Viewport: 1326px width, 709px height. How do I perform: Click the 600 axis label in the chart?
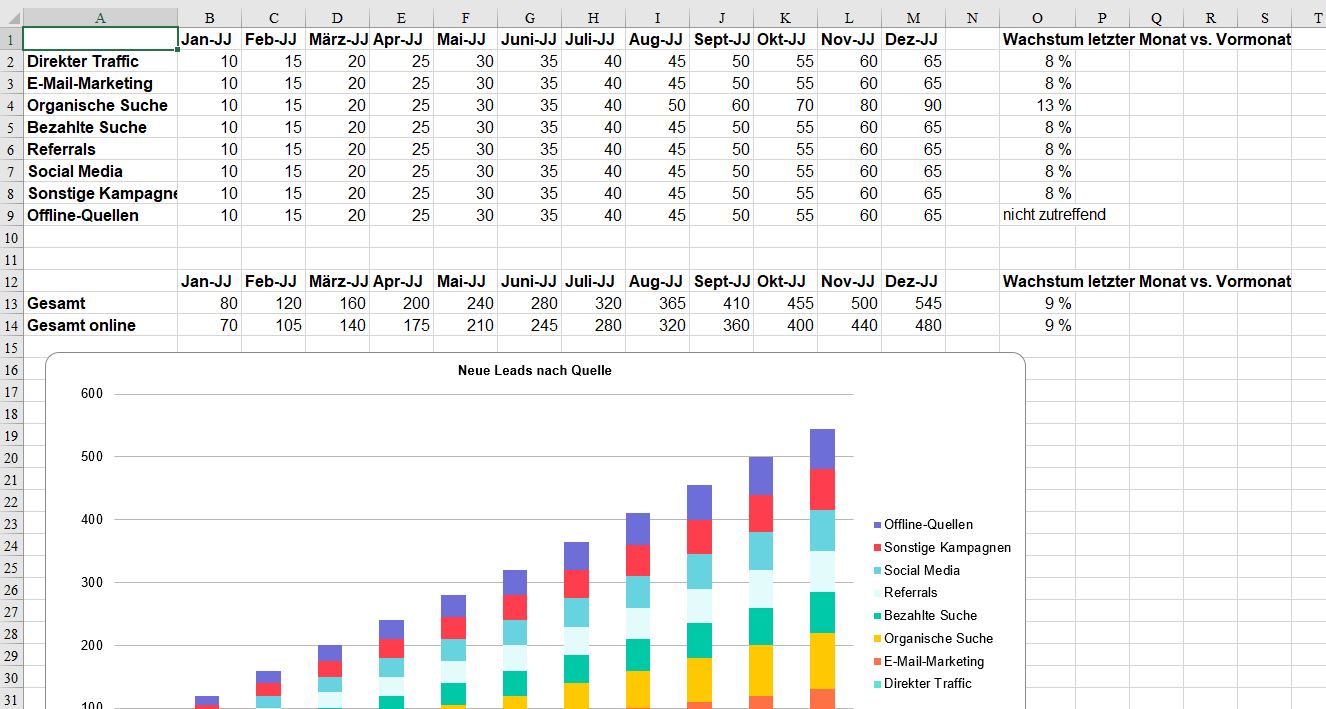92,394
